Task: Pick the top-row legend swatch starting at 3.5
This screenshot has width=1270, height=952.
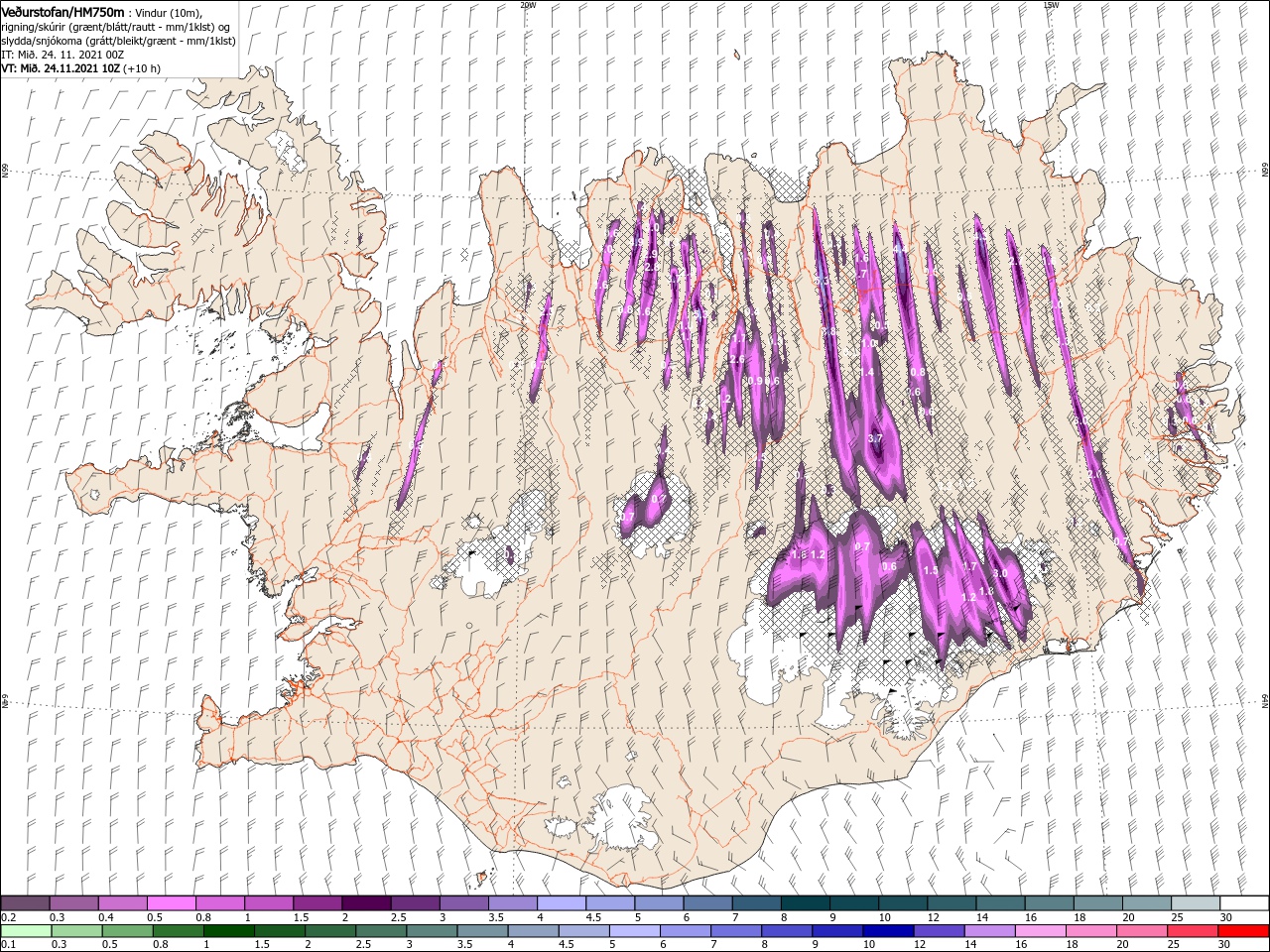Action: 512,902
